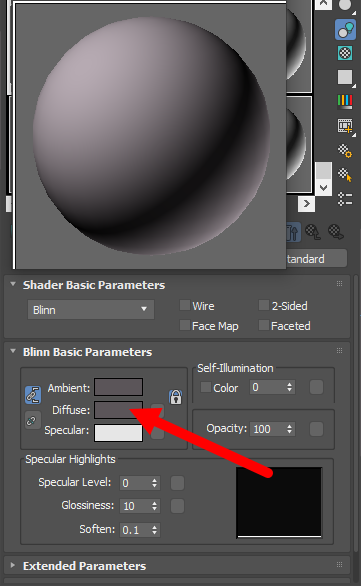Collapse the Blinn Basic Parameters rollout
Image resolution: width=361 pixels, height=586 pixels.
tap(13, 351)
